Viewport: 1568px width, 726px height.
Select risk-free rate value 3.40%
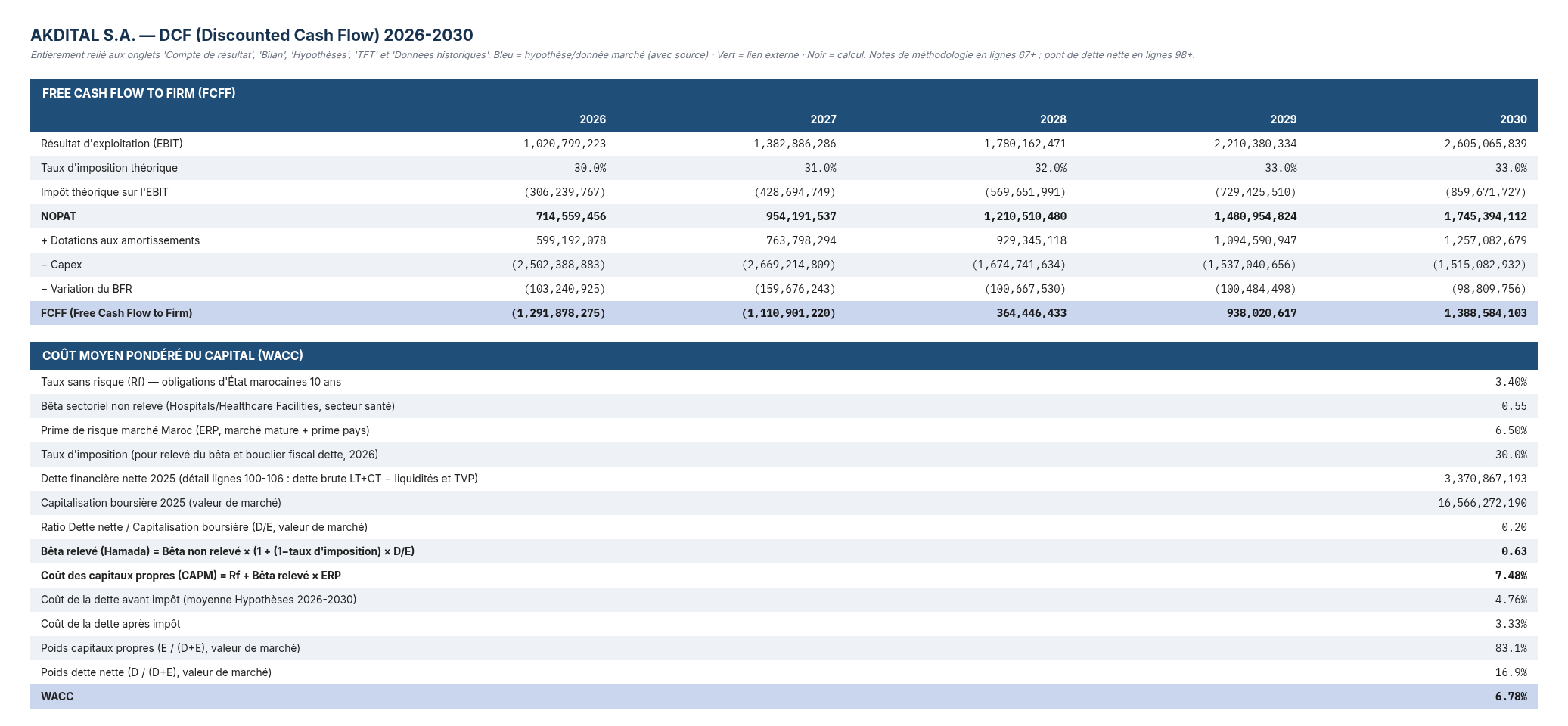tap(1511, 382)
